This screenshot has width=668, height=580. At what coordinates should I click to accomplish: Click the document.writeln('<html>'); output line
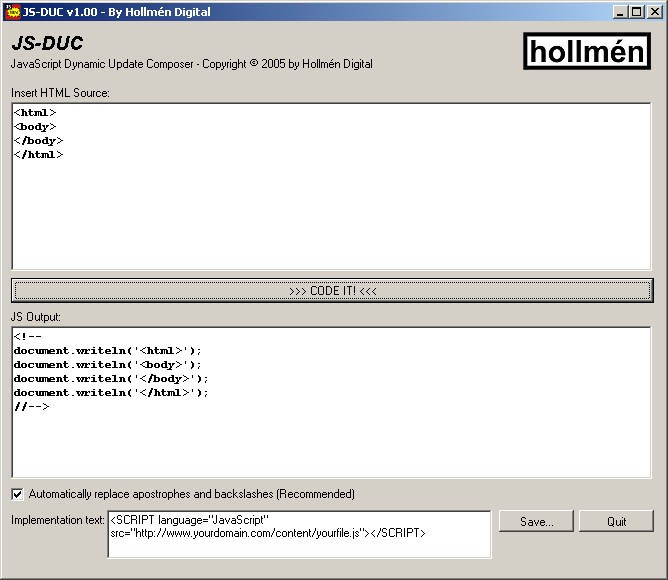click(107, 351)
